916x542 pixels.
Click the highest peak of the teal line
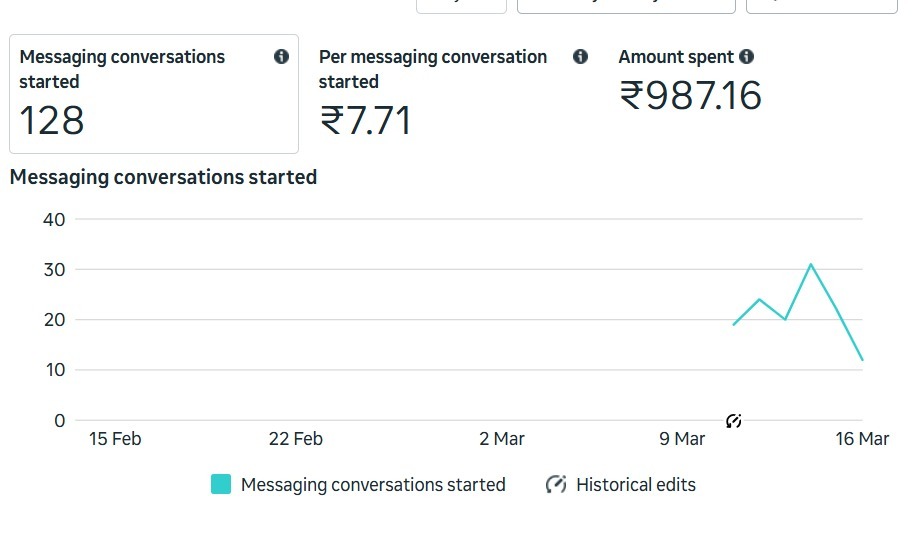(x=811, y=265)
